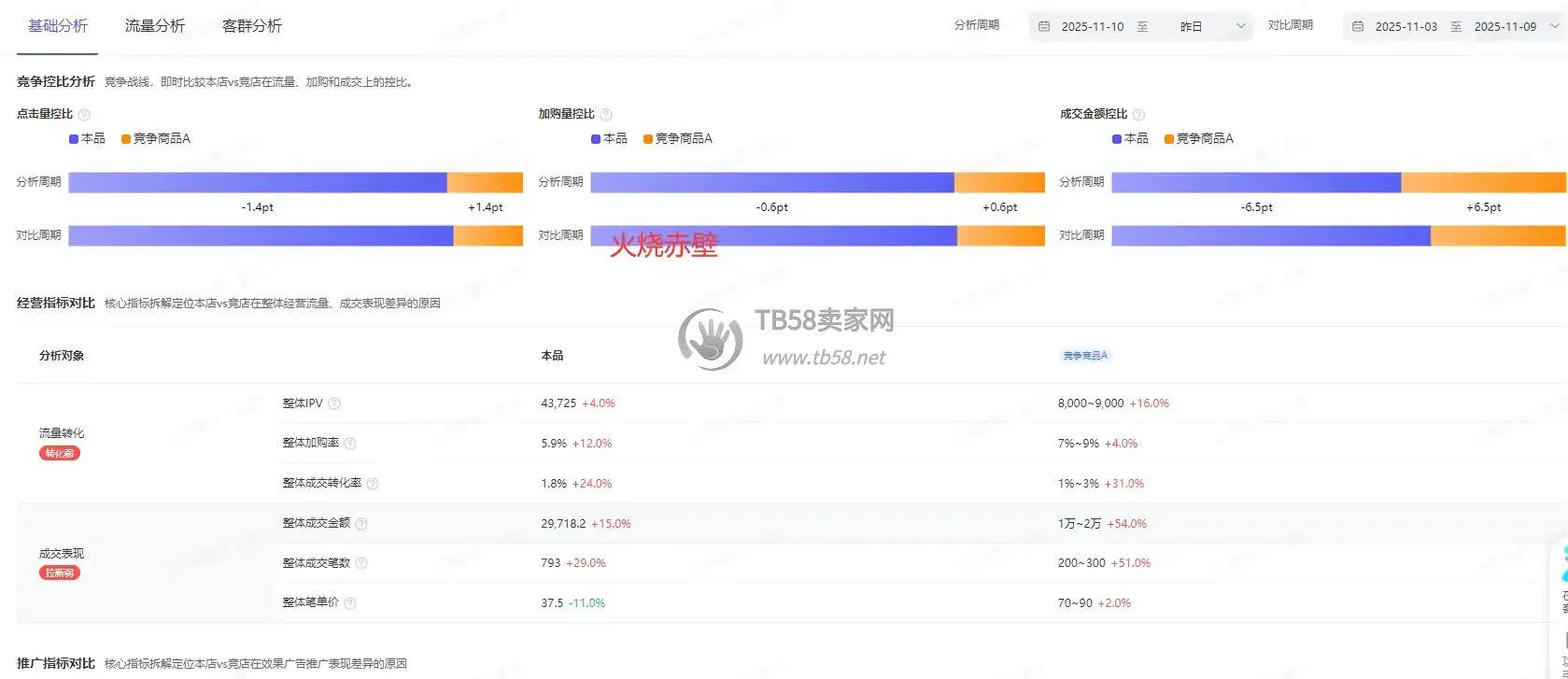Click competitor 1万~2万 成交金额 value
This screenshot has height=679, width=1568.
coord(1080,524)
